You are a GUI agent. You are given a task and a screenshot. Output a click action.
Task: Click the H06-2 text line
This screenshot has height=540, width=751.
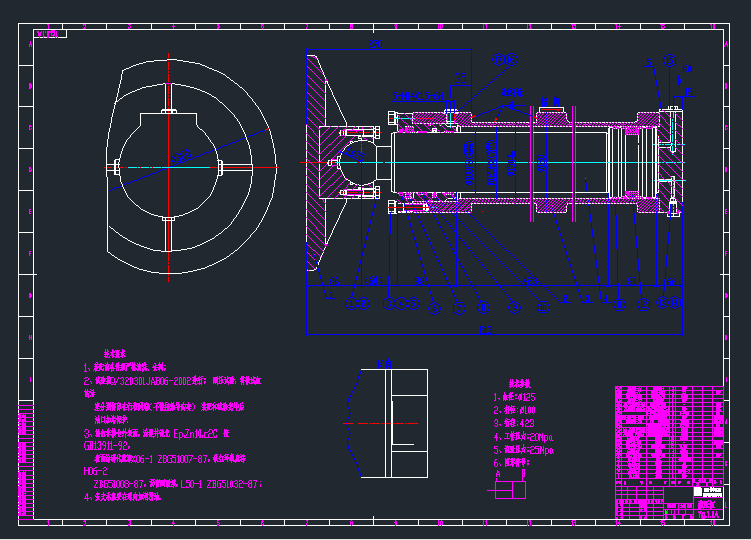click(x=95, y=471)
